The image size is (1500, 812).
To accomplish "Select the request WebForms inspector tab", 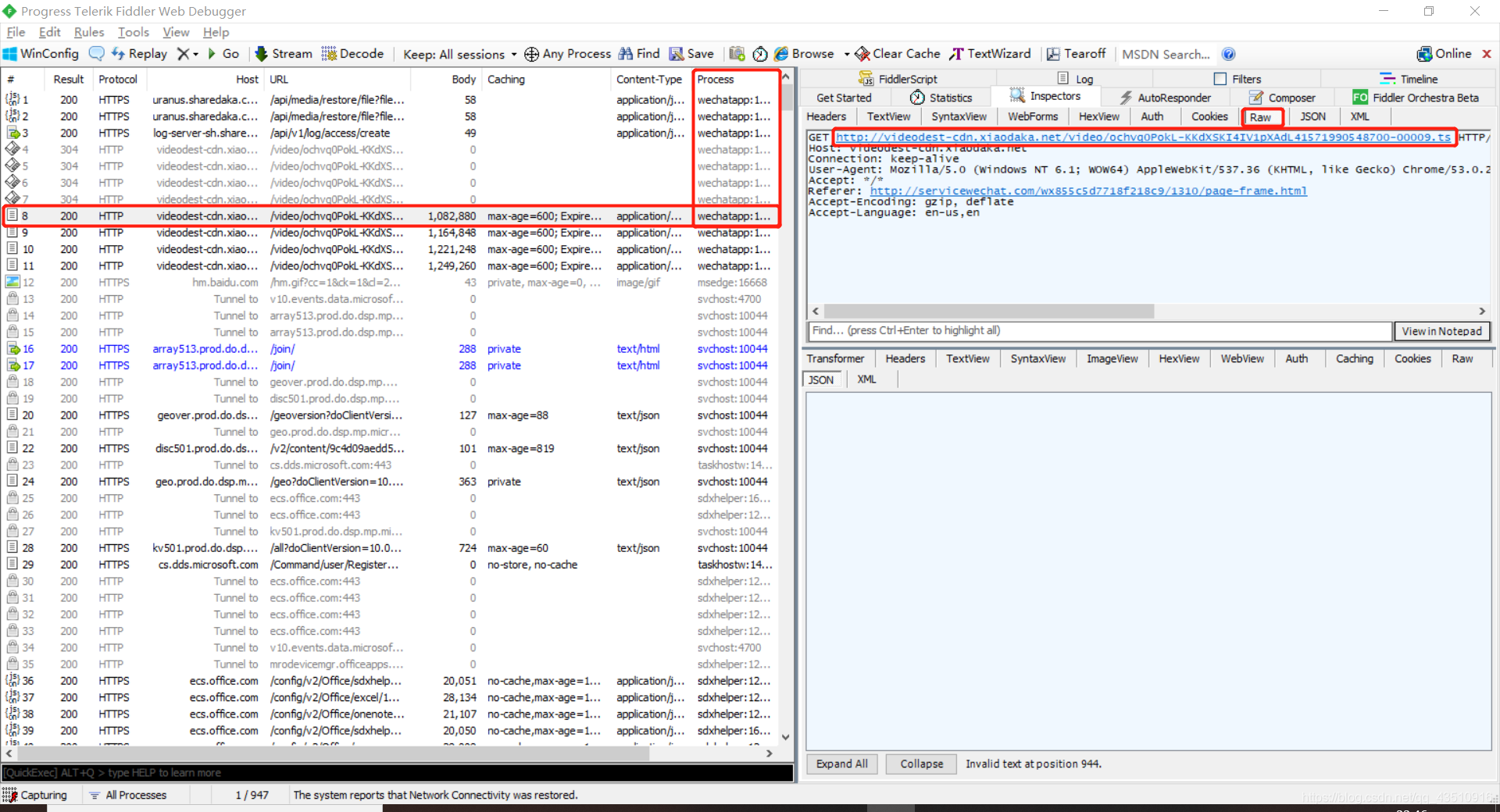I will pyautogui.click(x=1033, y=116).
